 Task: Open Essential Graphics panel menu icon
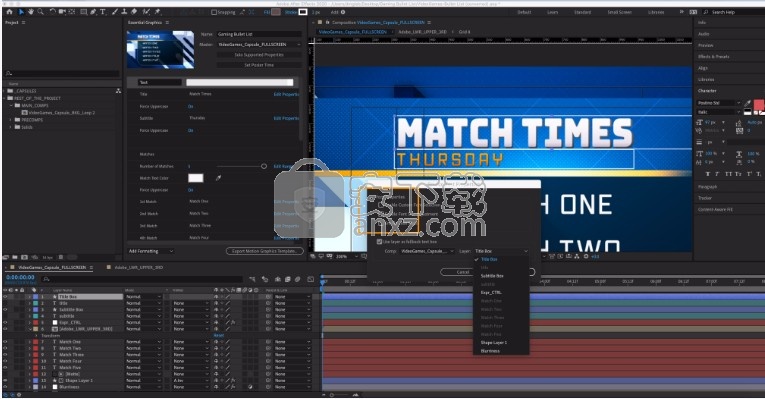(x=167, y=22)
